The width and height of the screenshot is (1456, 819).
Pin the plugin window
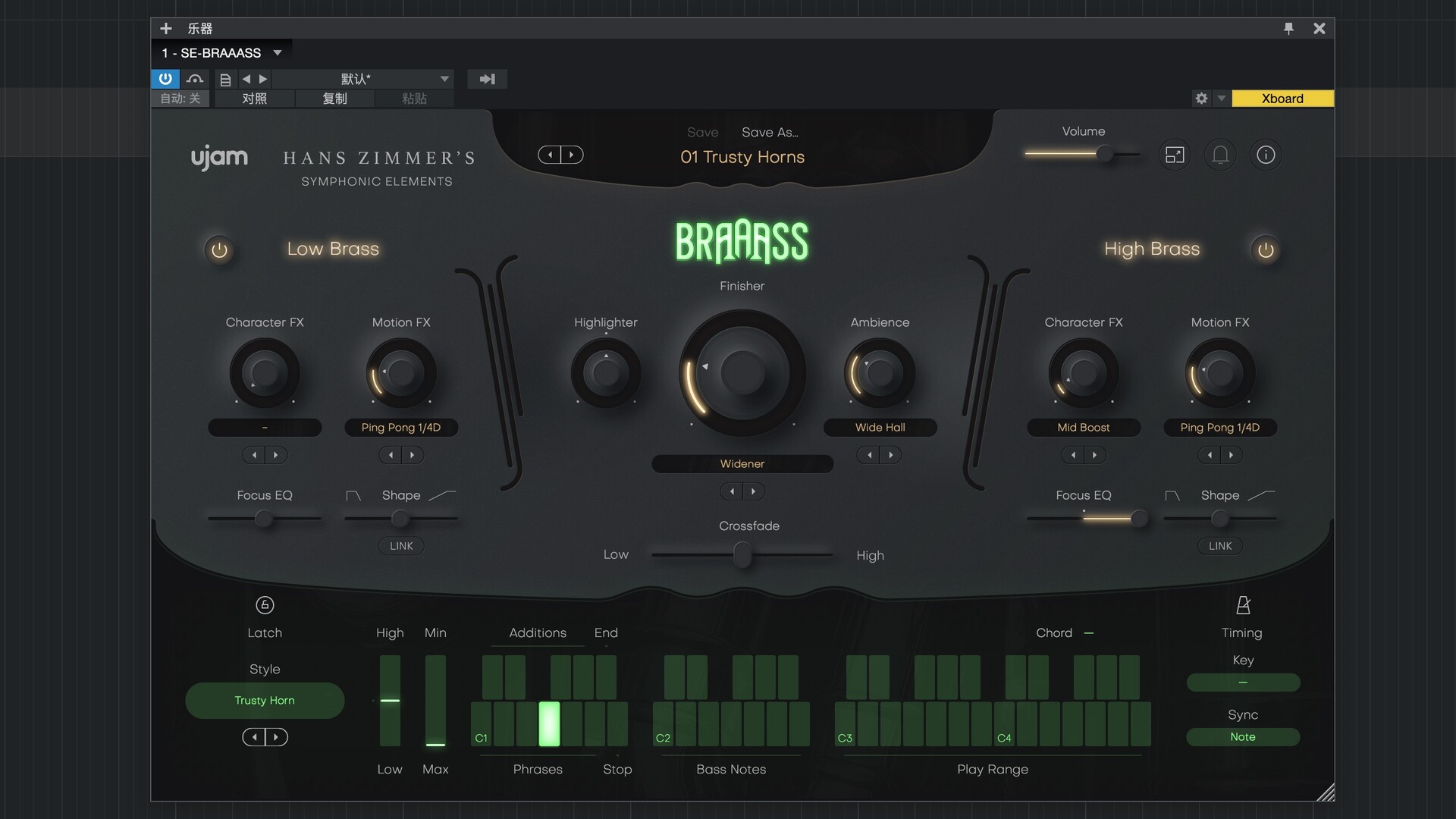(x=1288, y=28)
